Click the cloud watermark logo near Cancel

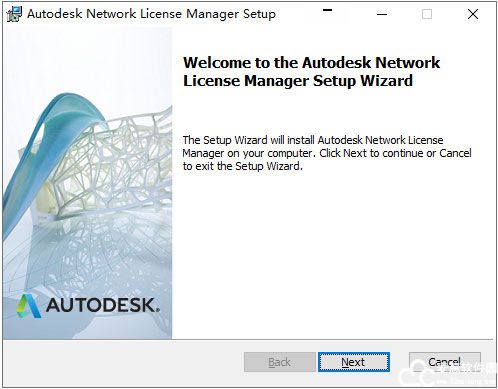(x=417, y=375)
